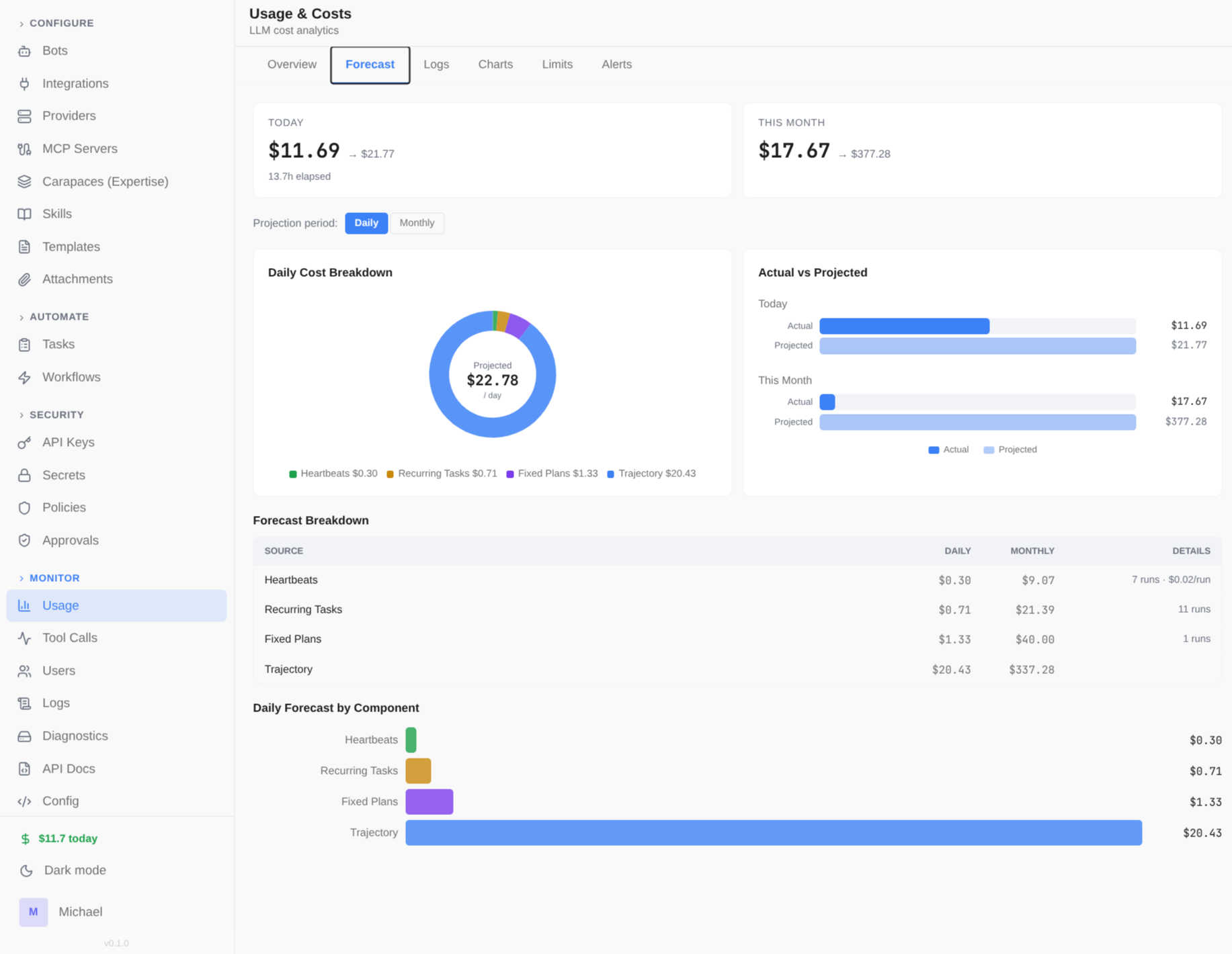This screenshot has height=954, width=1232.
Task: Switch projection period to Monthly
Action: point(417,222)
